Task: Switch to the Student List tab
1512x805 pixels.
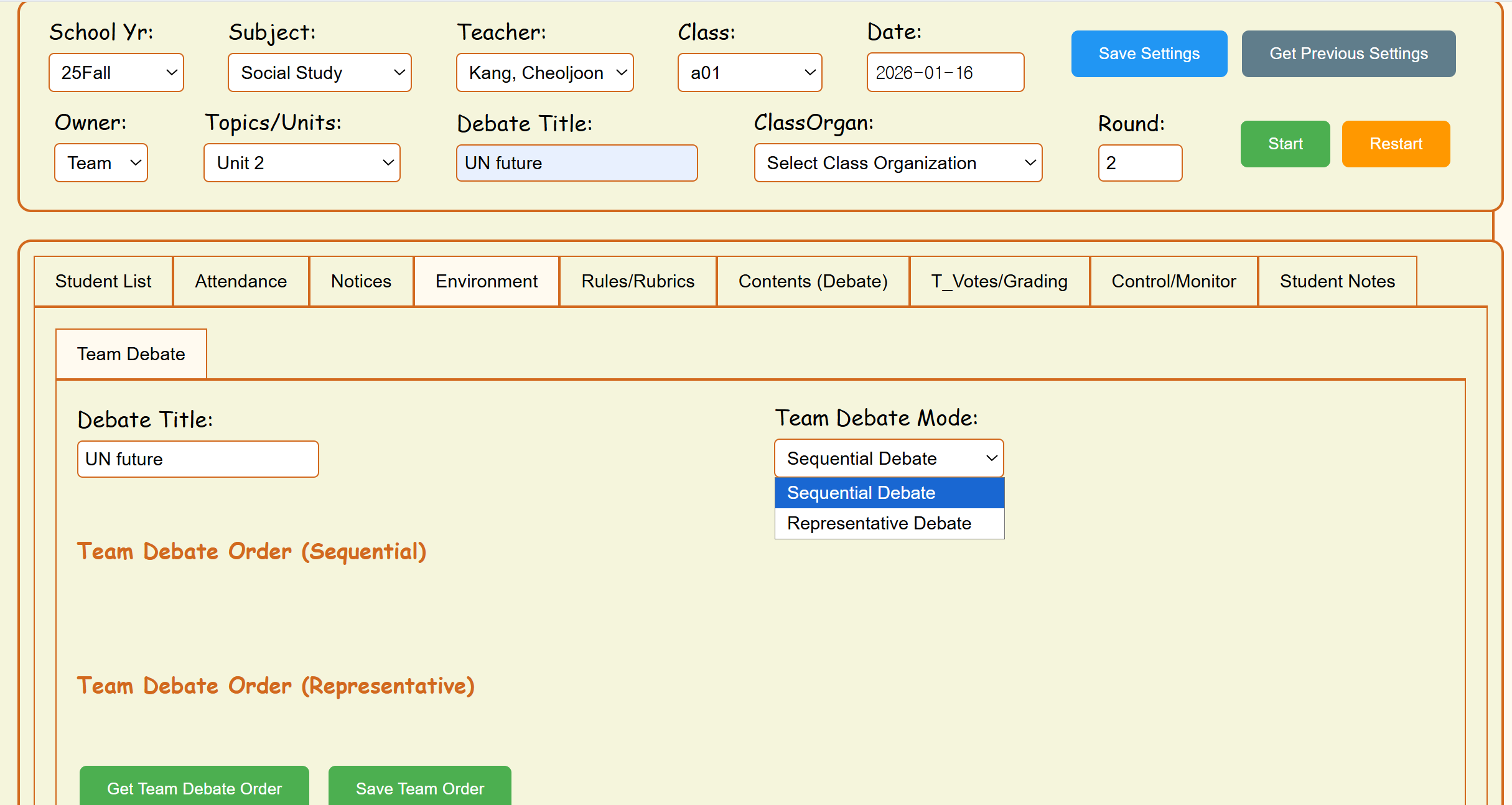Action: (x=103, y=281)
